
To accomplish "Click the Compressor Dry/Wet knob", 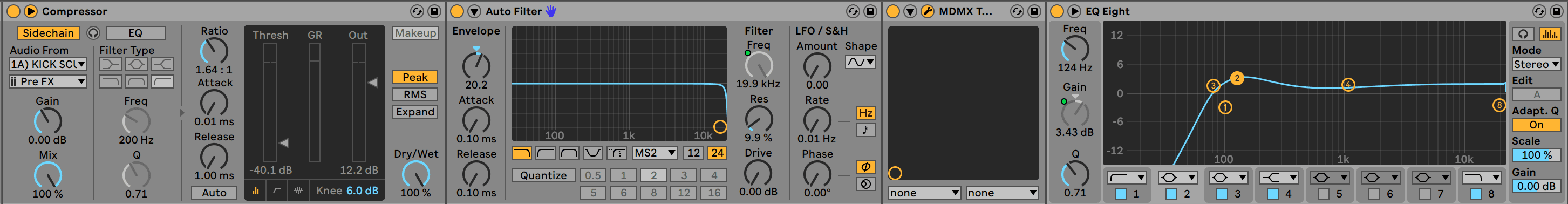I will [415, 175].
